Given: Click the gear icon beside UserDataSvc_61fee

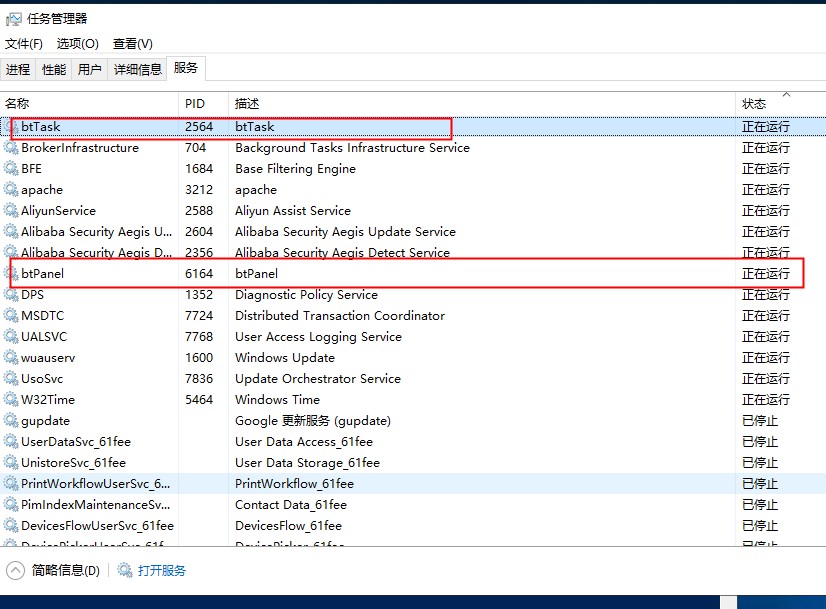Looking at the screenshot, I should click(11, 442).
